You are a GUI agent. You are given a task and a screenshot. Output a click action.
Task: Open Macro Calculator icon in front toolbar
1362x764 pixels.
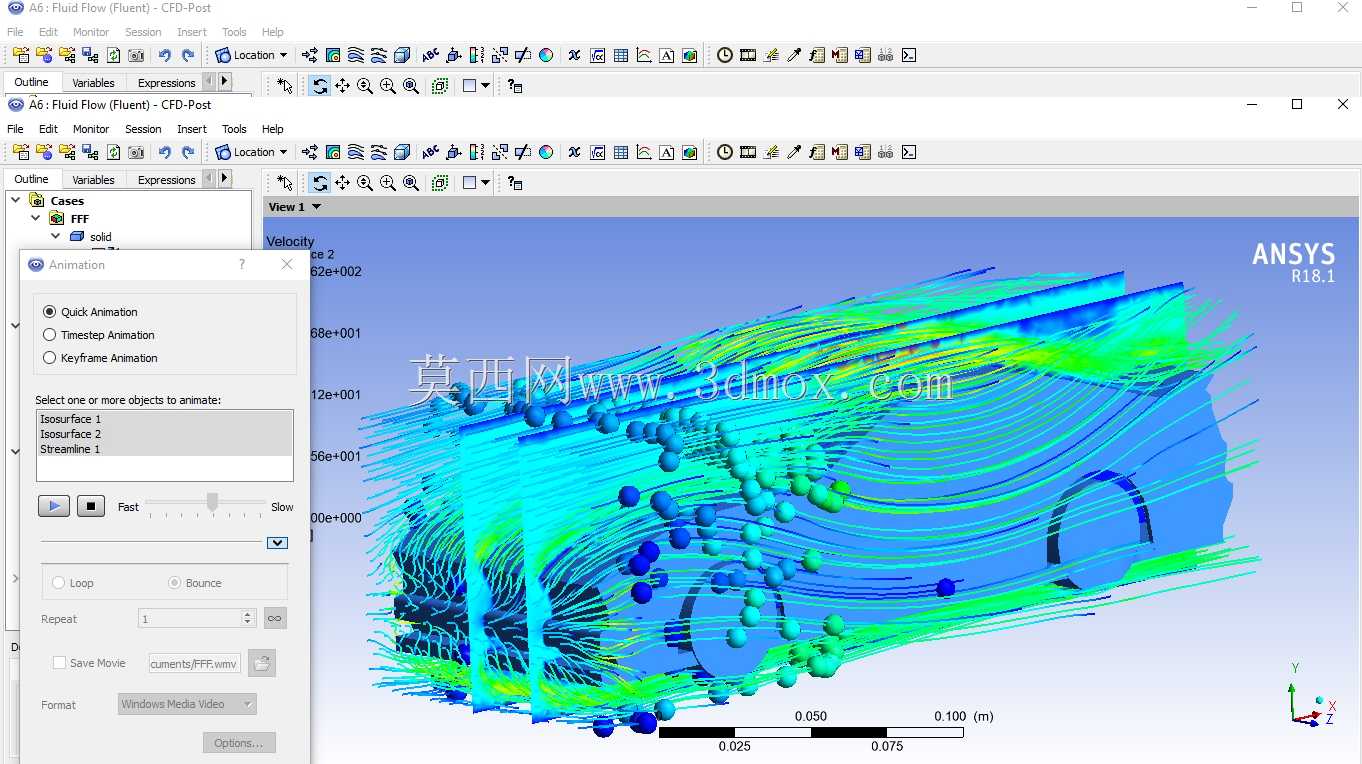point(840,152)
